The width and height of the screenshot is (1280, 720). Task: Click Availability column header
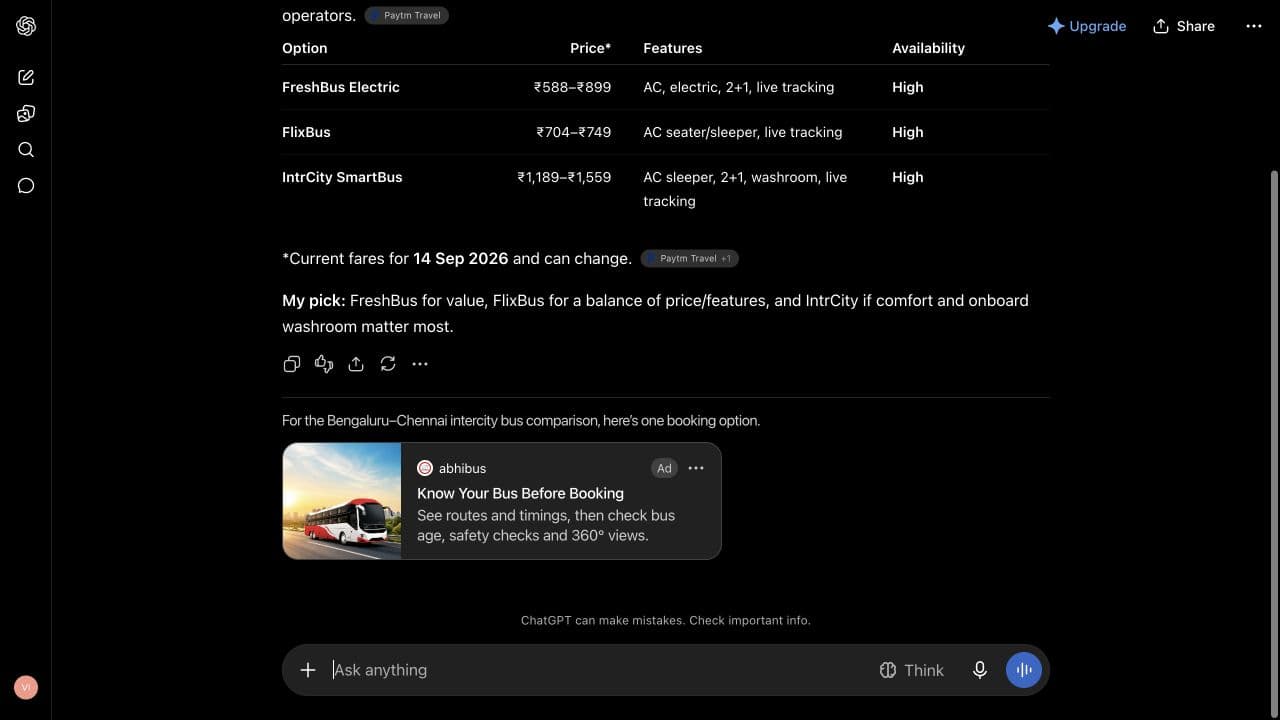point(928,48)
